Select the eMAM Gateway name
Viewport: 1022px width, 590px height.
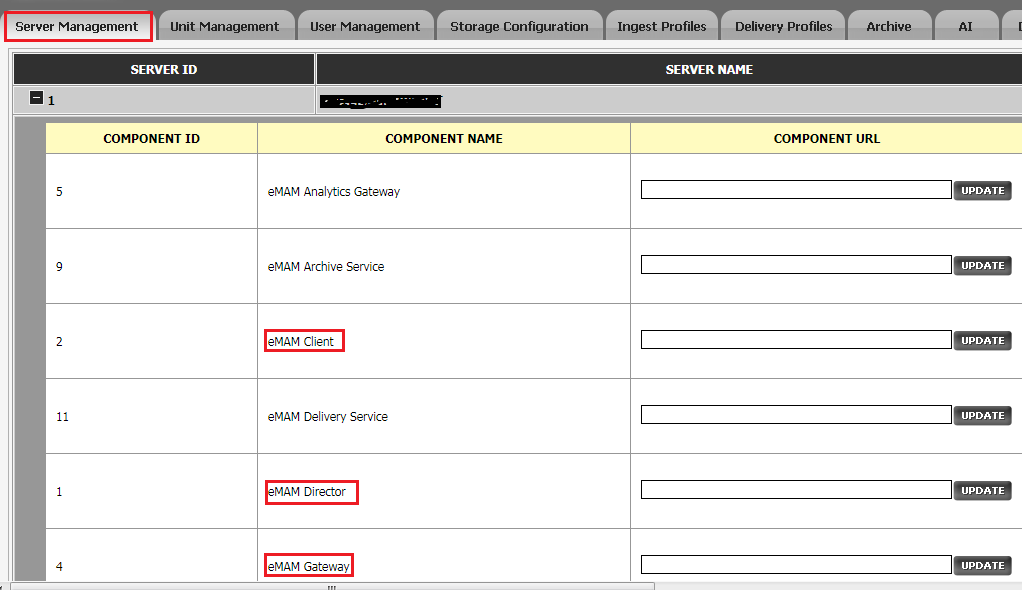pyautogui.click(x=308, y=567)
